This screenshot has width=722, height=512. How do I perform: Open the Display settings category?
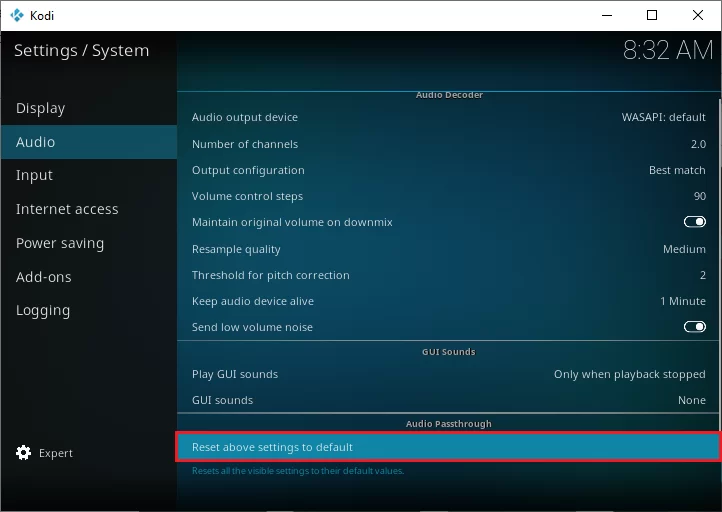pyautogui.click(x=89, y=108)
